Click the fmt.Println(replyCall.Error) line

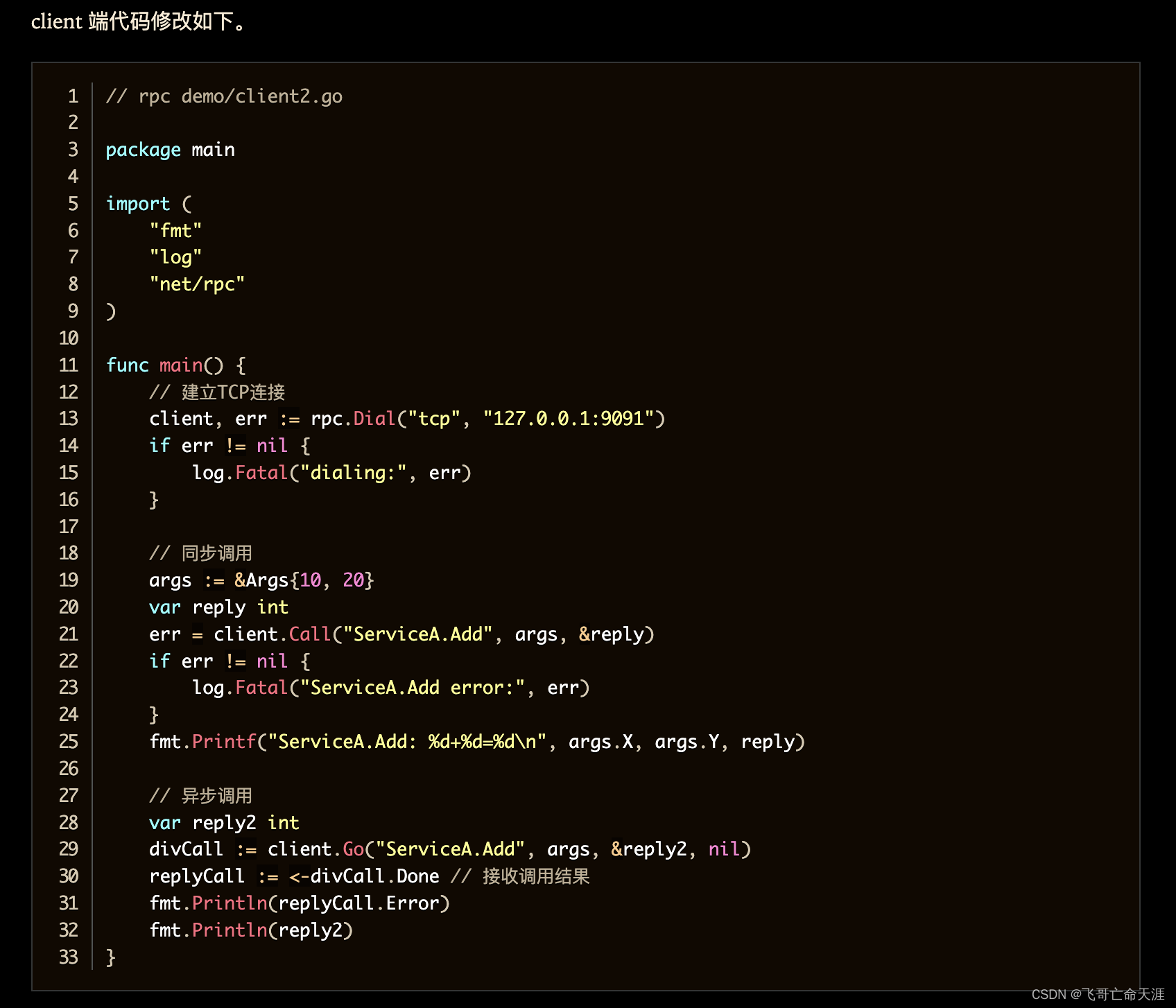[x=300, y=903]
